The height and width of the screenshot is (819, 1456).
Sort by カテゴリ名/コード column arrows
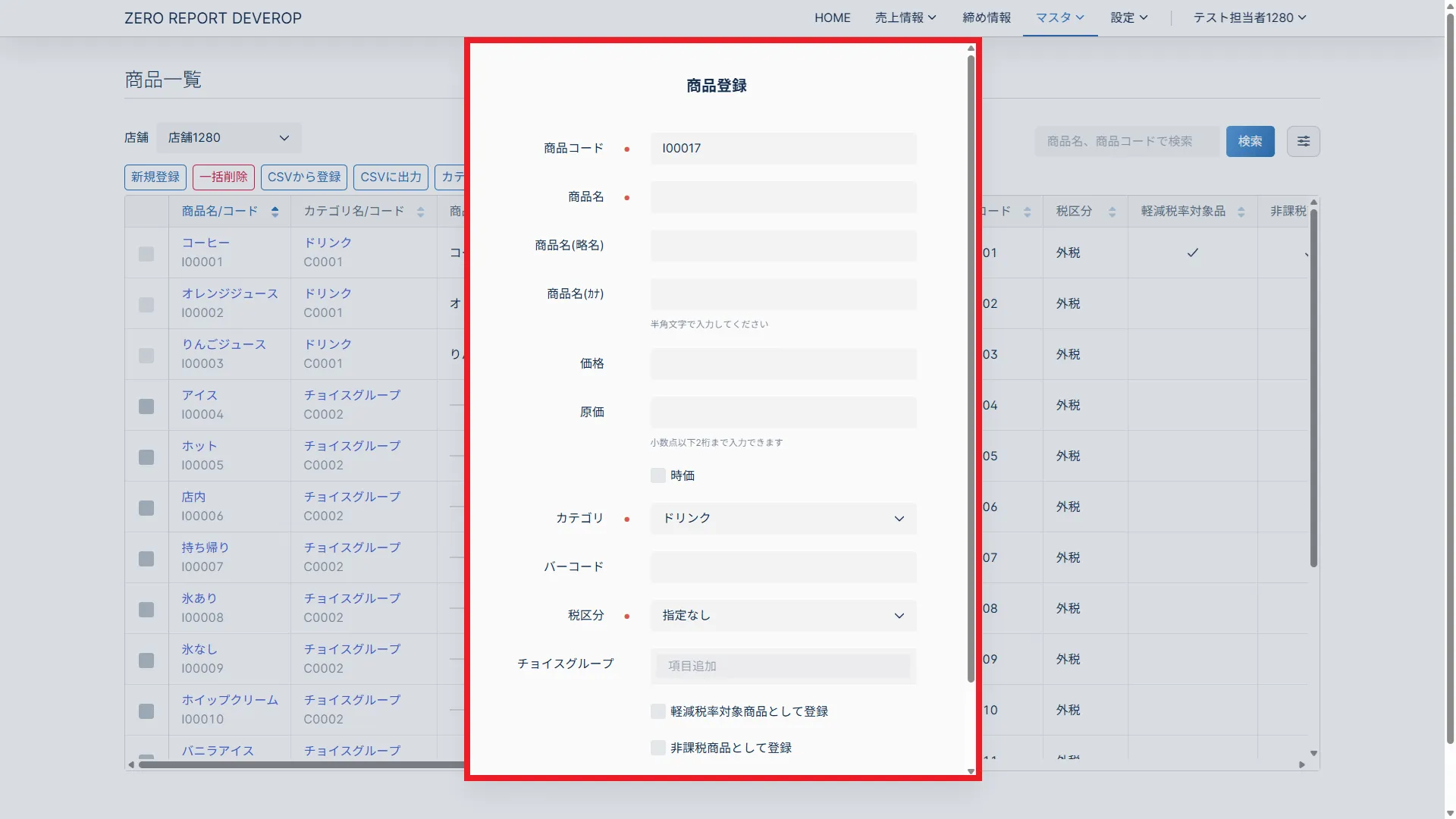[x=420, y=212]
